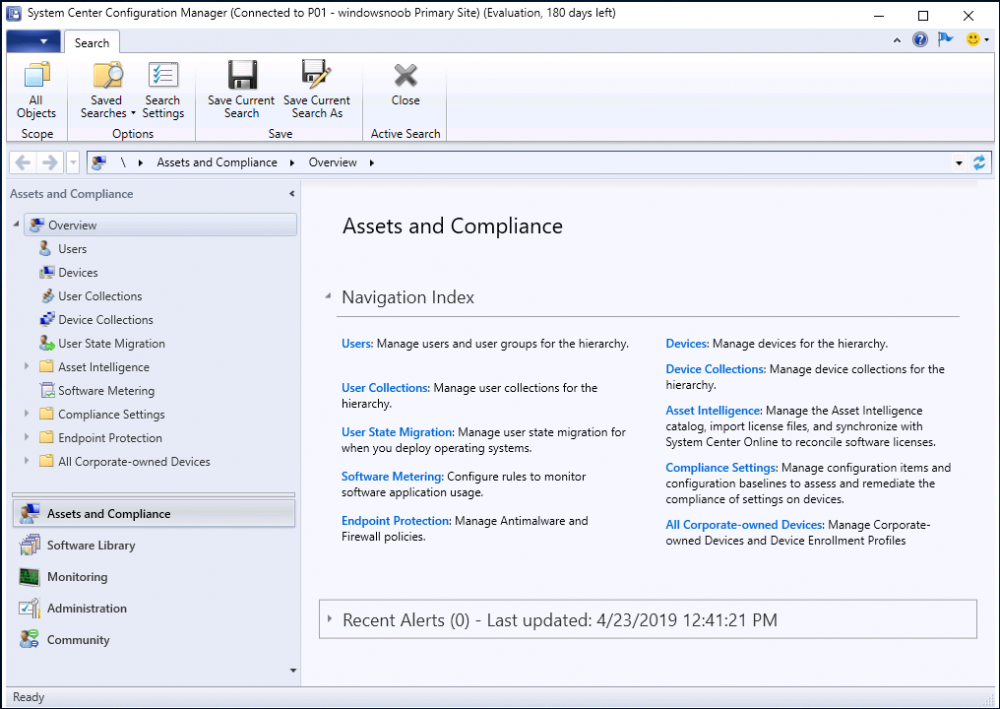Select Assets and Compliance workspace button
The width and height of the screenshot is (1000, 709).
(154, 513)
